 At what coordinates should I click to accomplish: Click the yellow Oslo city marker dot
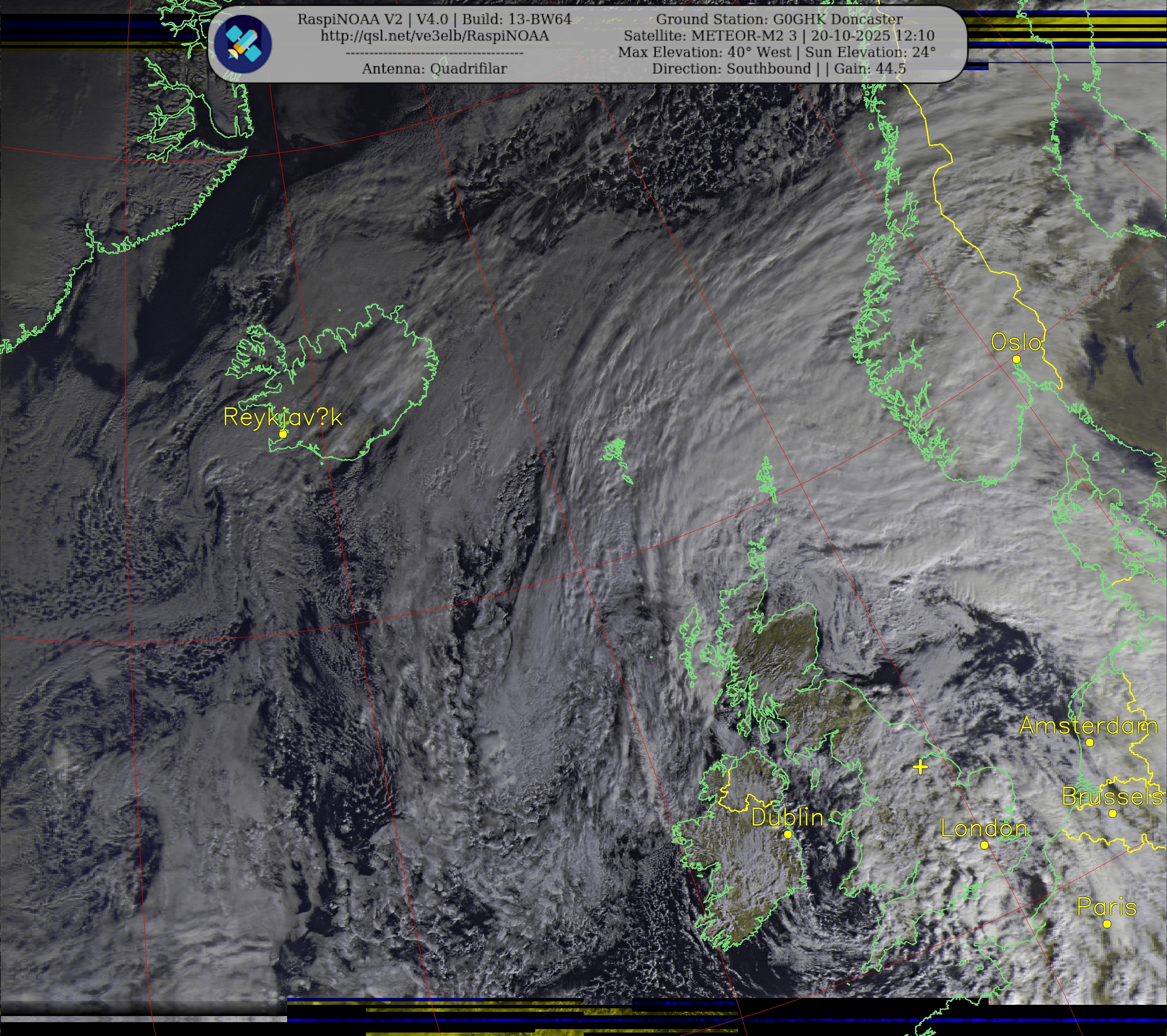[1016, 359]
